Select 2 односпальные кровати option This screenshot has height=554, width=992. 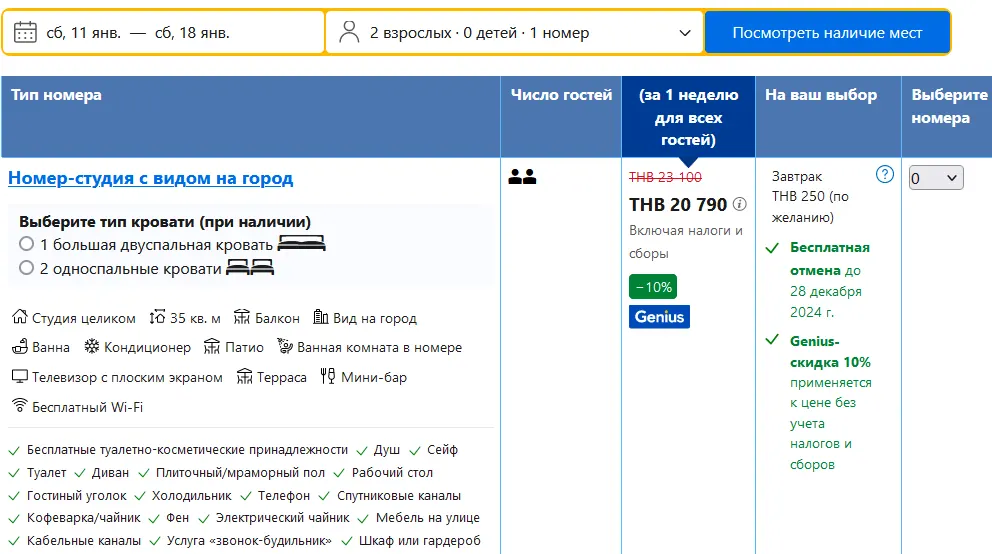(x=27, y=268)
